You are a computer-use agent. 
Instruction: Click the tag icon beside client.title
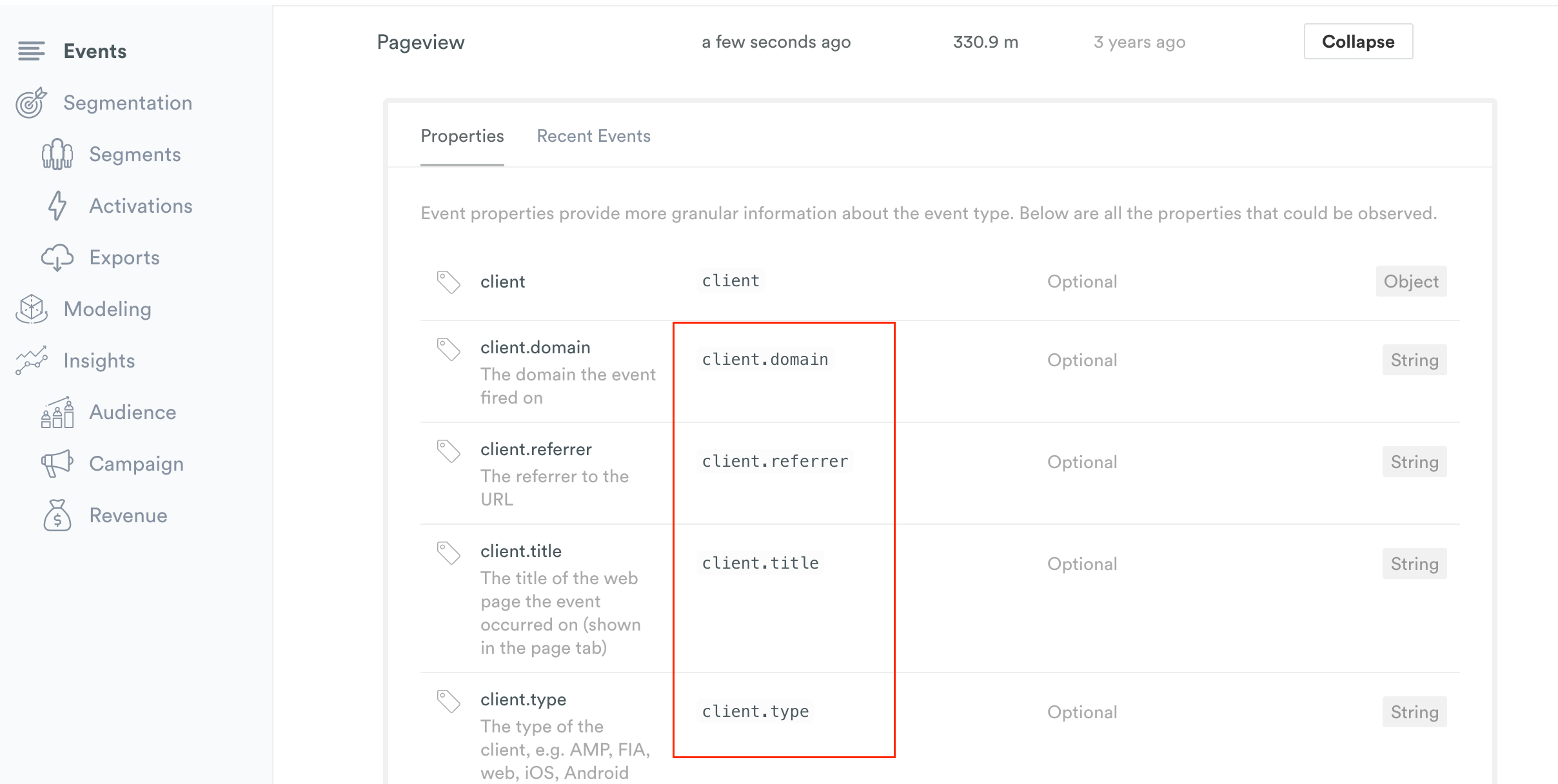tap(448, 553)
